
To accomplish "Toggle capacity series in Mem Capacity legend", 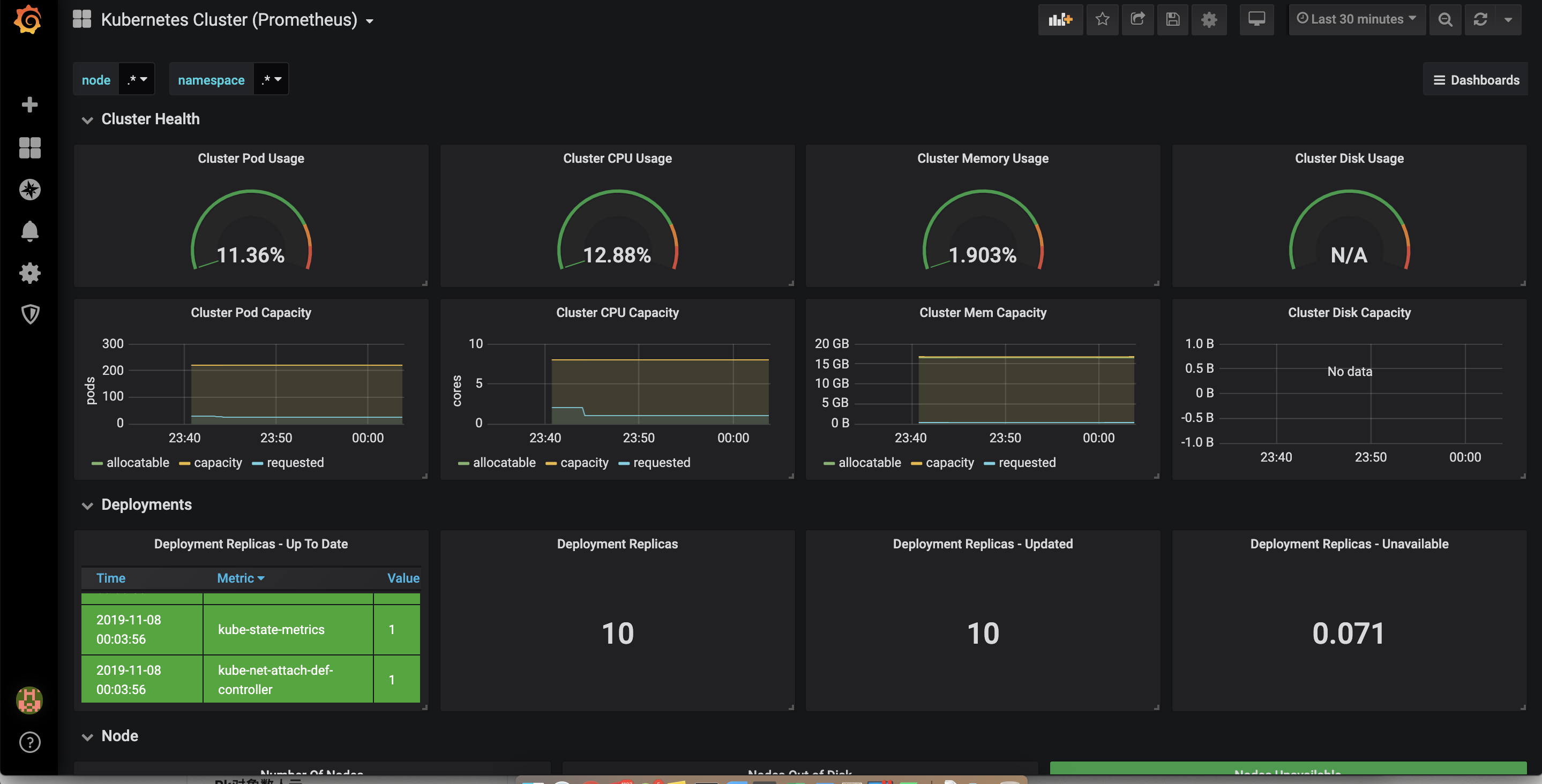I will (x=949, y=463).
